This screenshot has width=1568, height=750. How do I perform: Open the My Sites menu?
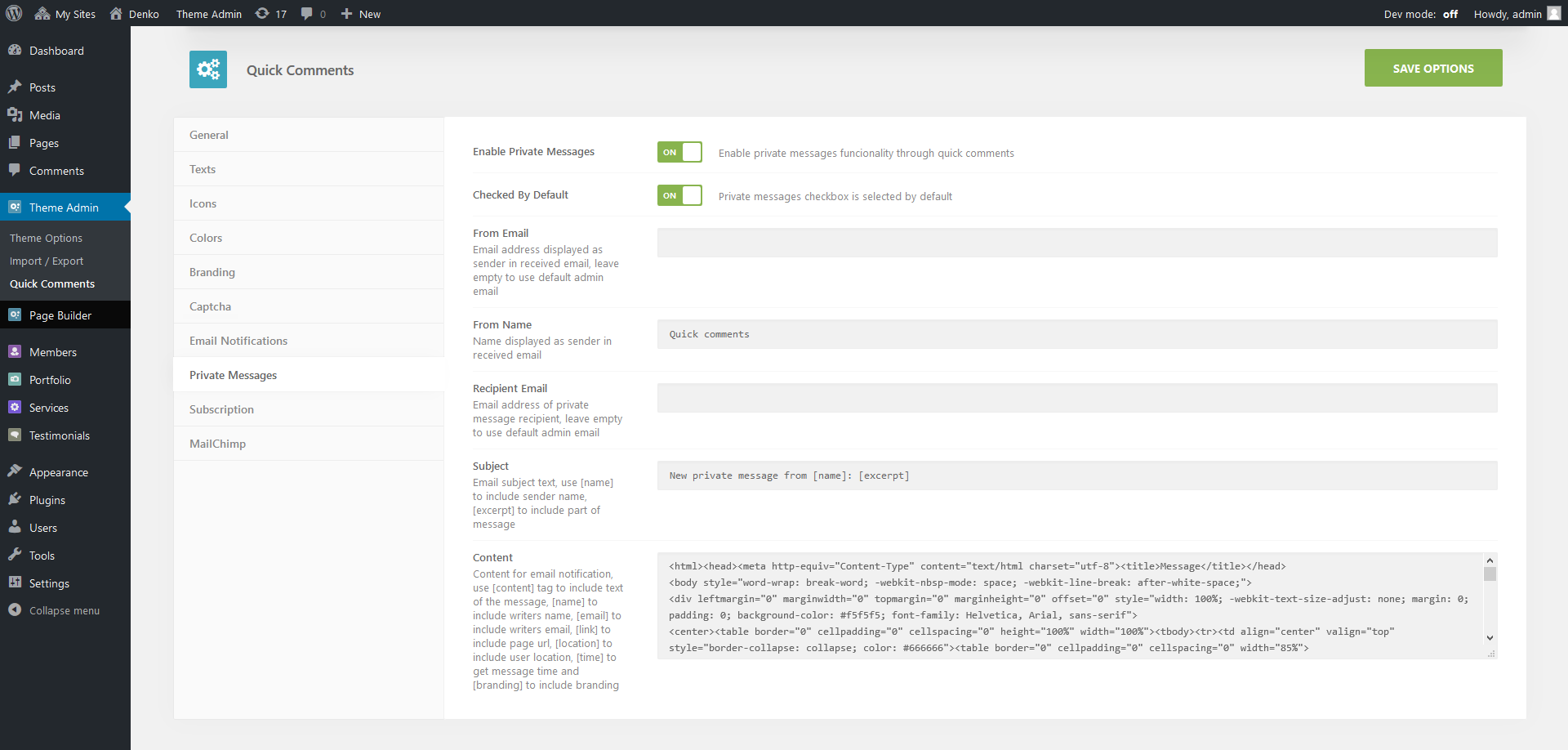[65, 14]
